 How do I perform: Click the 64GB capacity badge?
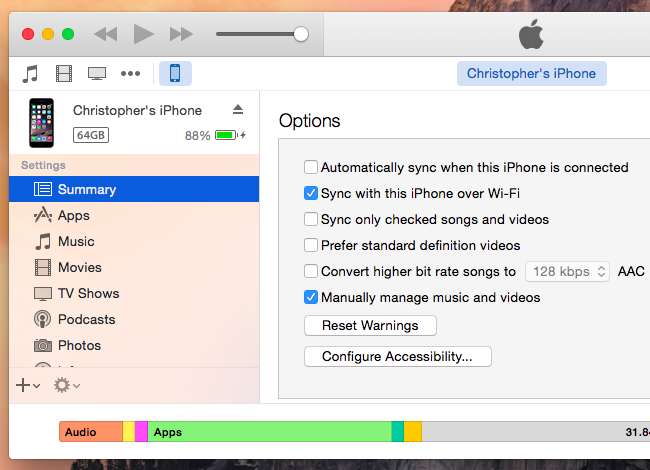tap(91, 135)
